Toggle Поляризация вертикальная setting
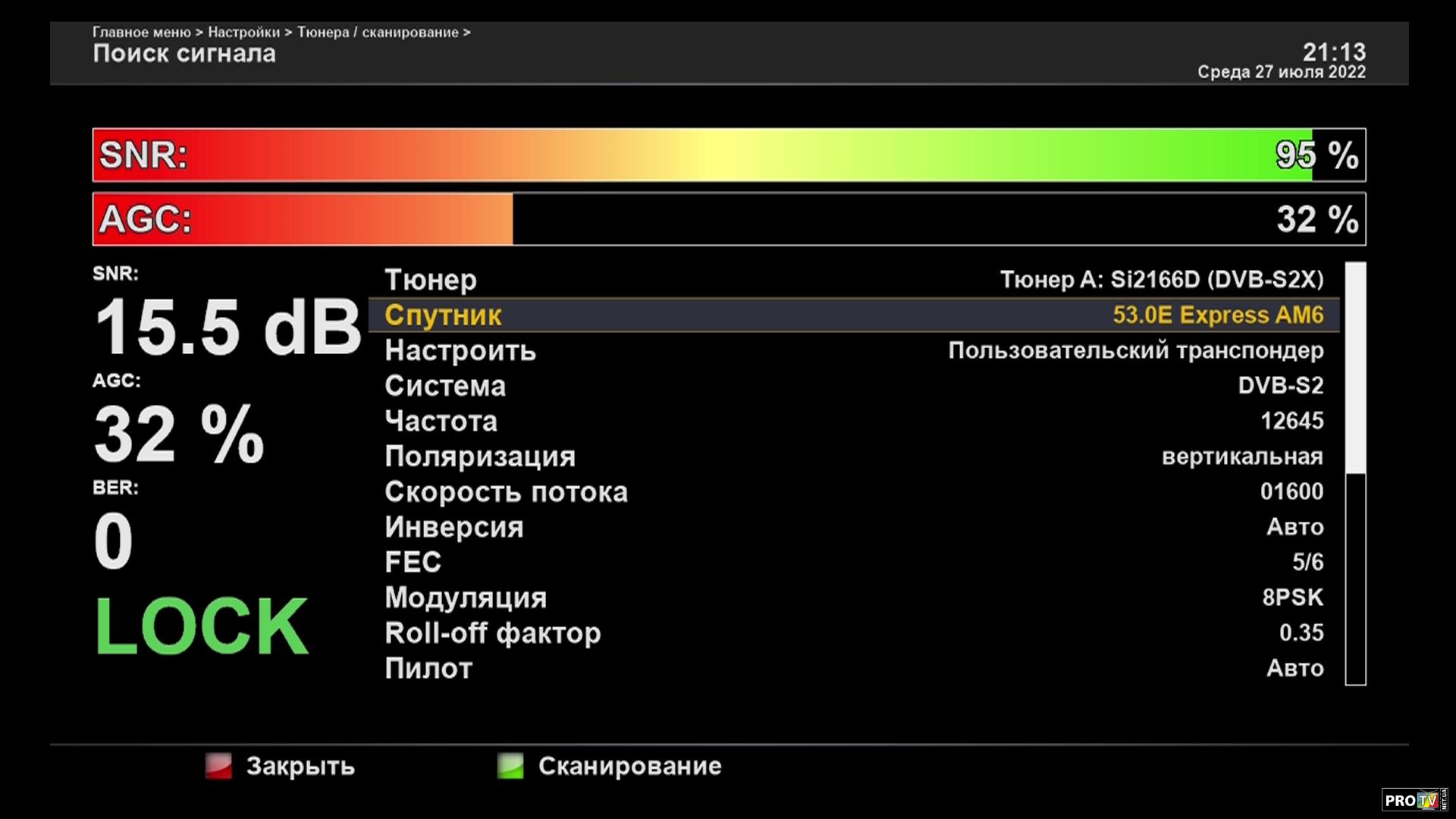The width and height of the screenshot is (1456, 819). pos(853,457)
